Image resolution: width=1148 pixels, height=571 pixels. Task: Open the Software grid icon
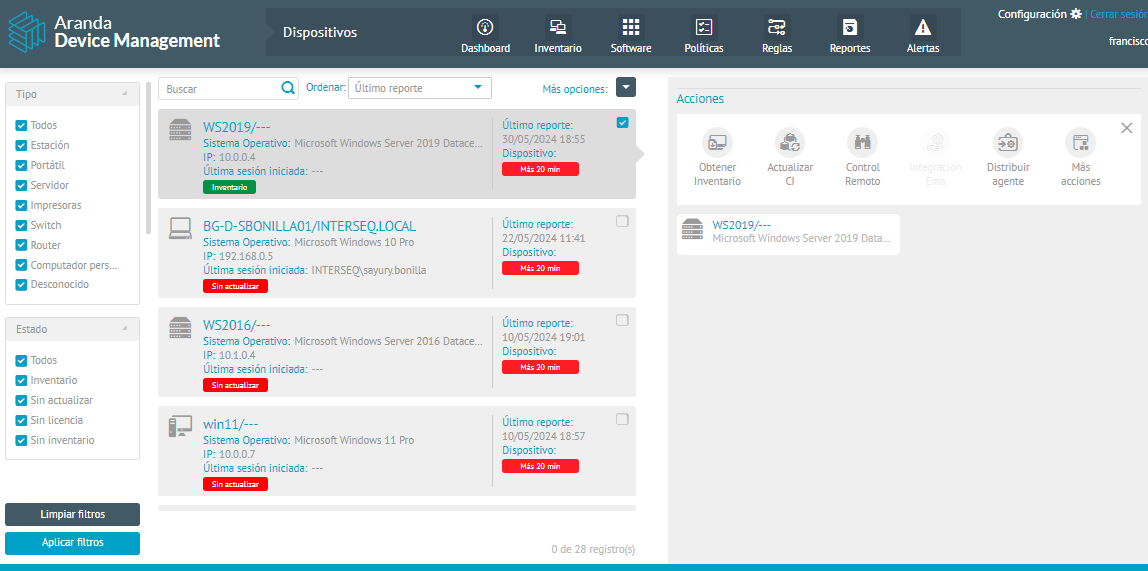[630, 28]
